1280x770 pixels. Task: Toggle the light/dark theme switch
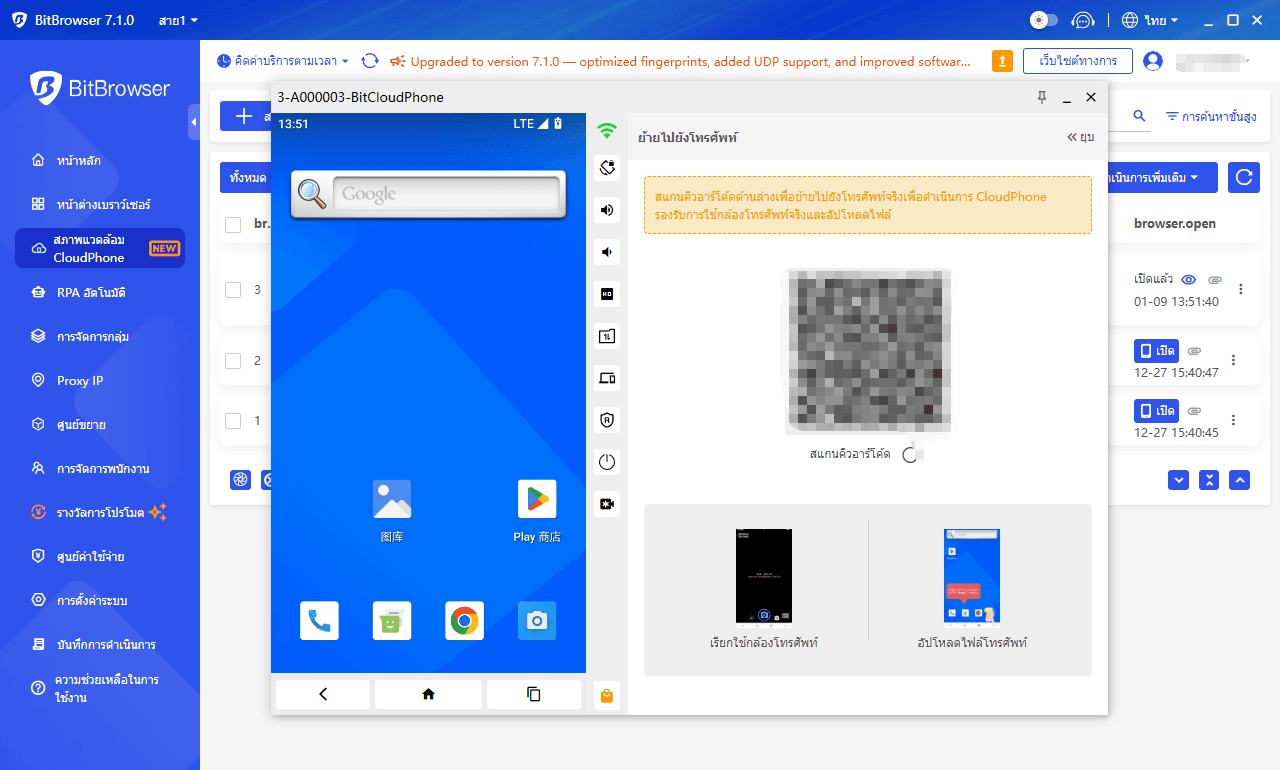[x=1043, y=20]
